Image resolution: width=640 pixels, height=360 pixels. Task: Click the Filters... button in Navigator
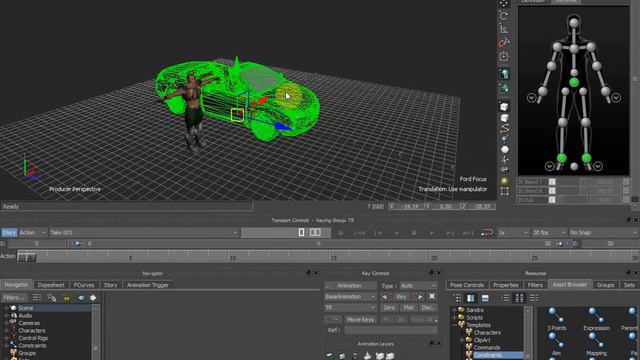tap(14, 298)
